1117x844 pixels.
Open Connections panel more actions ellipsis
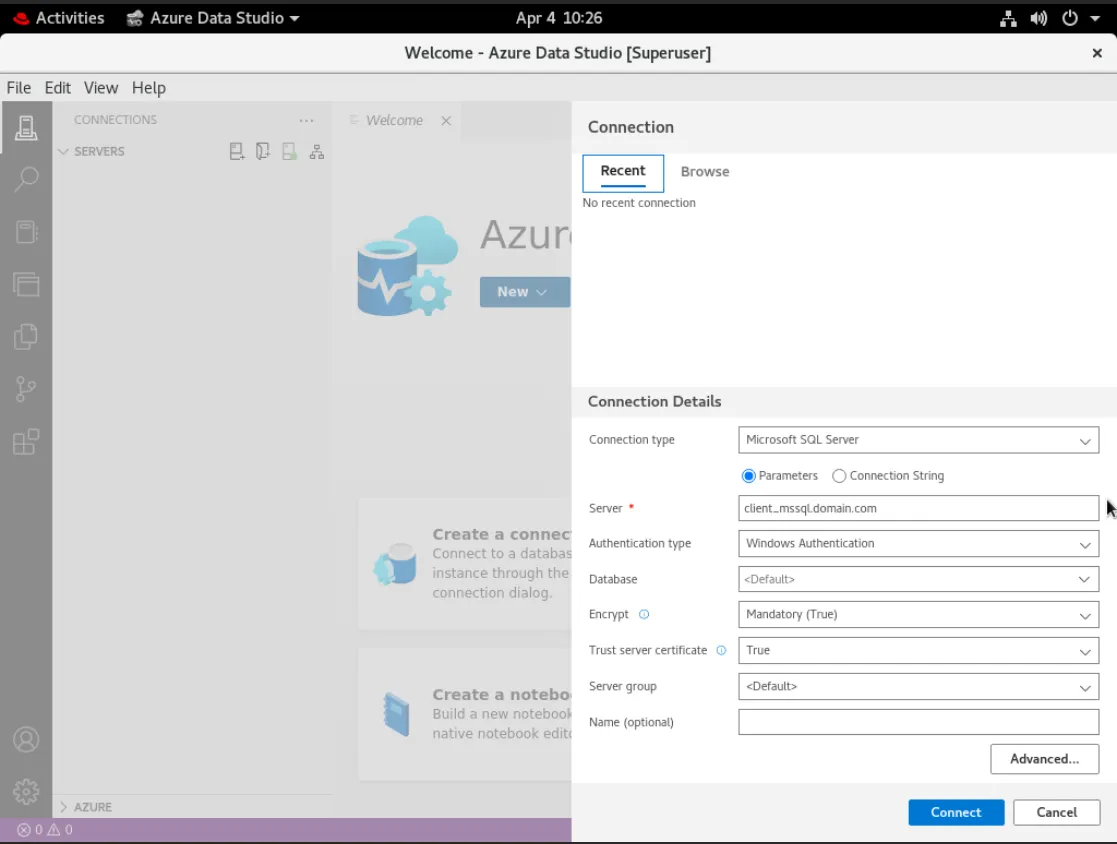[306, 120]
